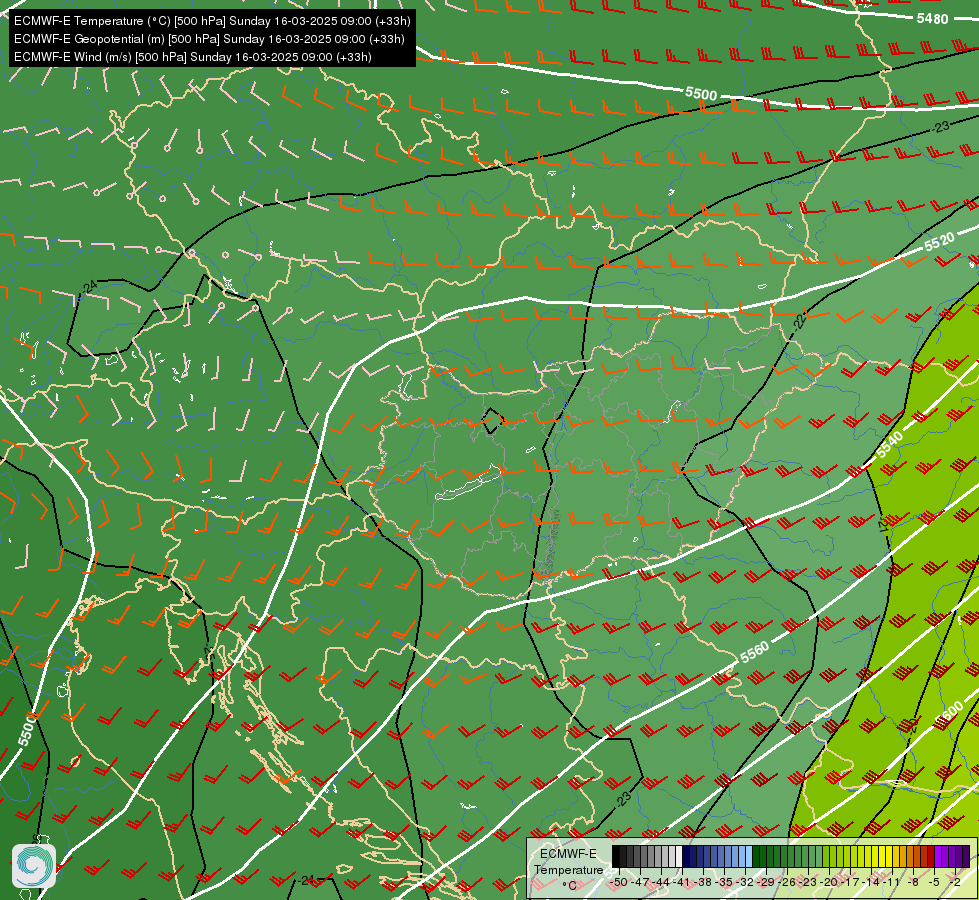Pick the white swatch just left of the -41 tick

(x=679, y=856)
